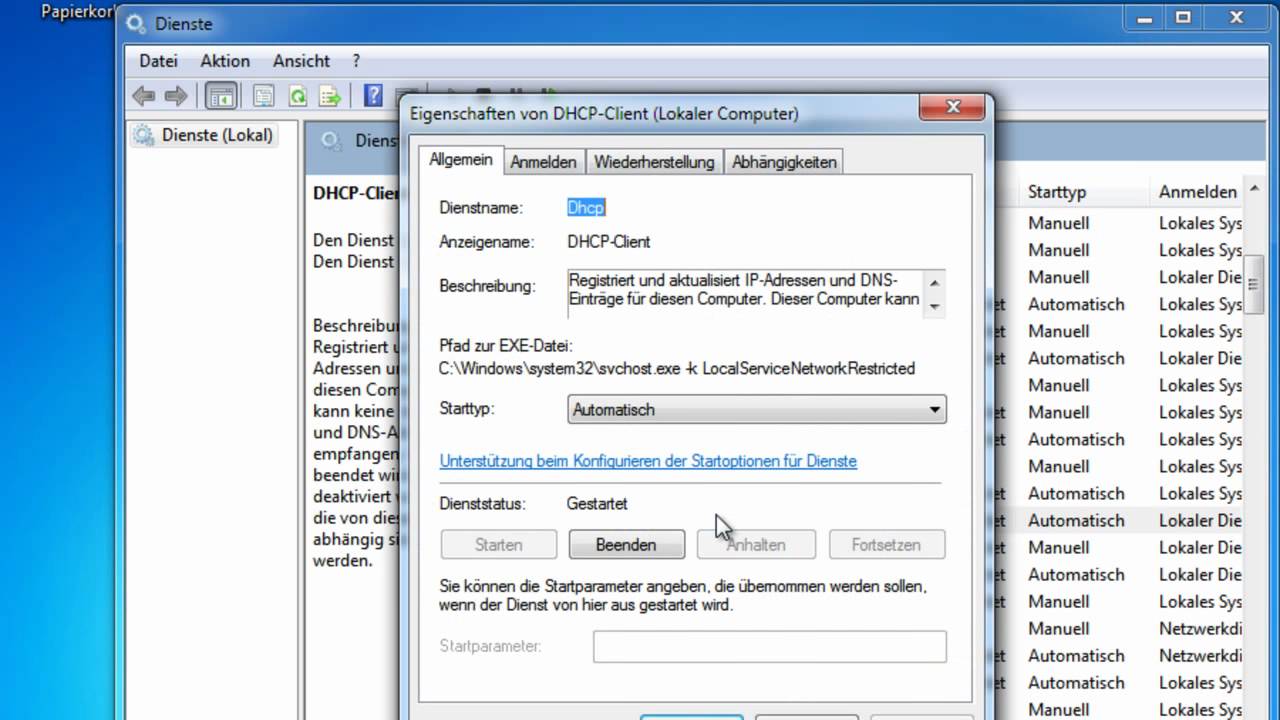Click the Dienstname field containing Dhcp
Viewport: 1280px width, 720px height.
(586, 207)
